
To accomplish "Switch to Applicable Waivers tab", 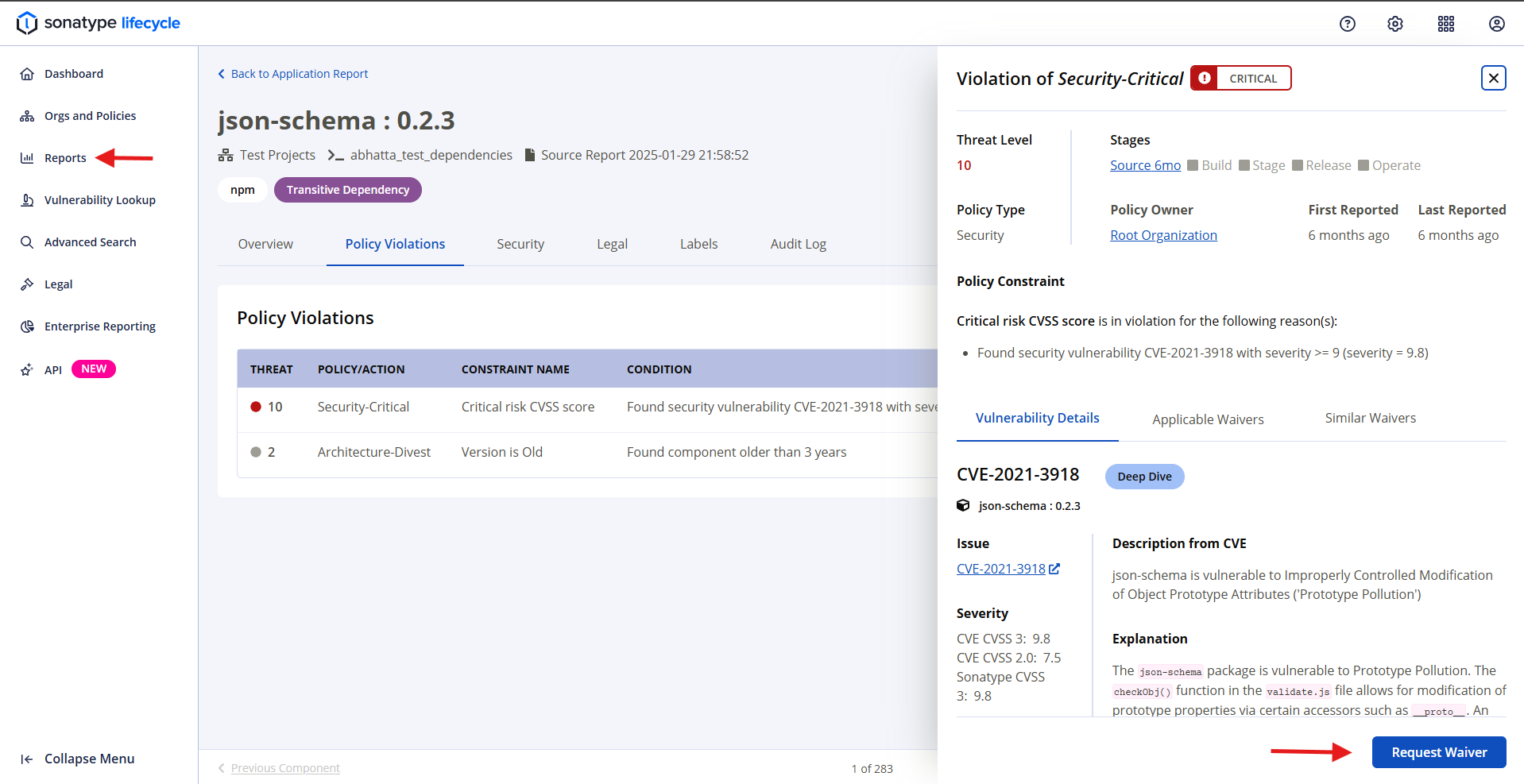I will click(1208, 419).
